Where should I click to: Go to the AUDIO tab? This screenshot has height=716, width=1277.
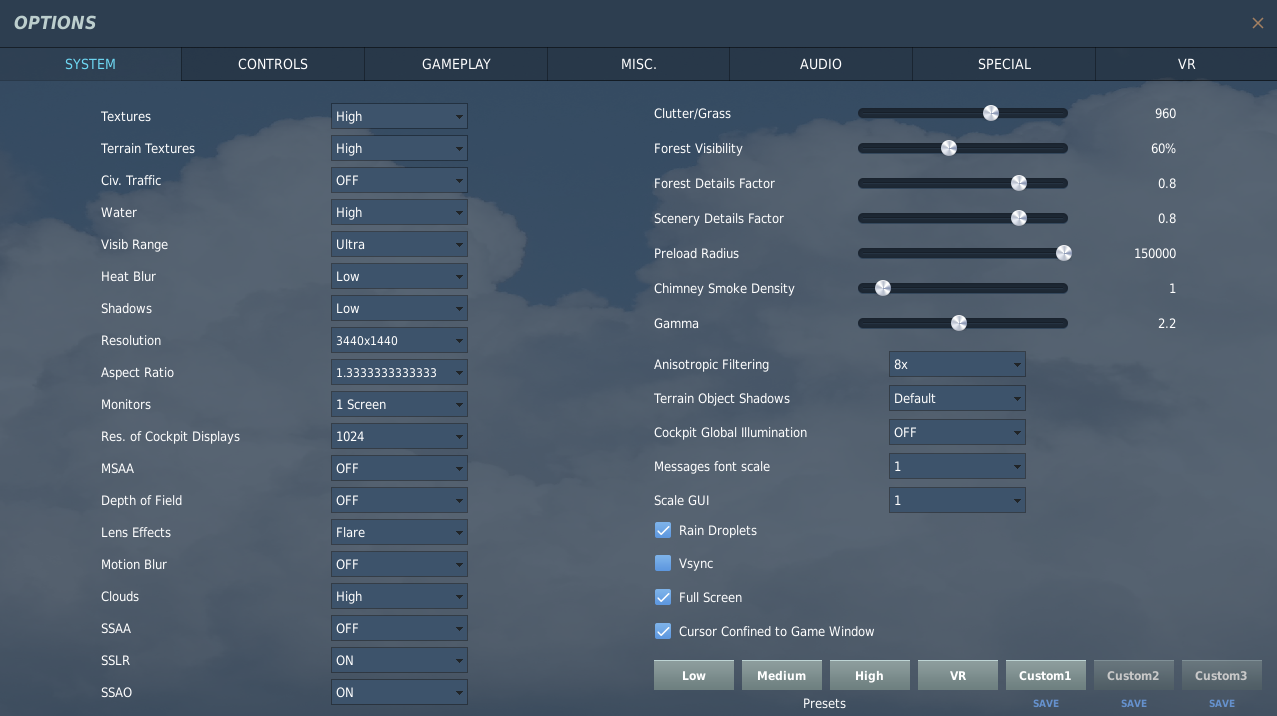821,64
